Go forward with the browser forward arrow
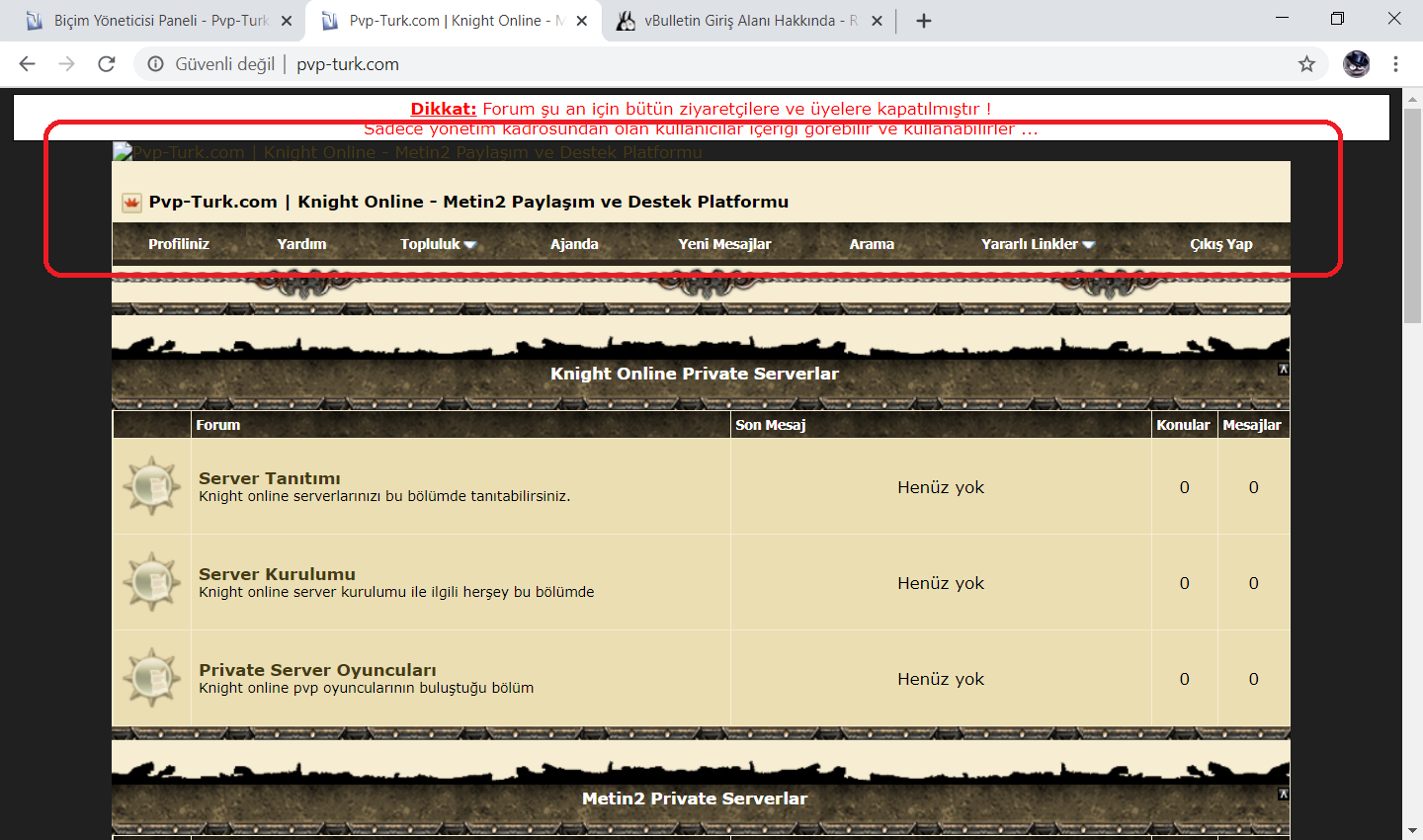The width and height of the screenshot is (1423, 840). [x=66, y=64]
